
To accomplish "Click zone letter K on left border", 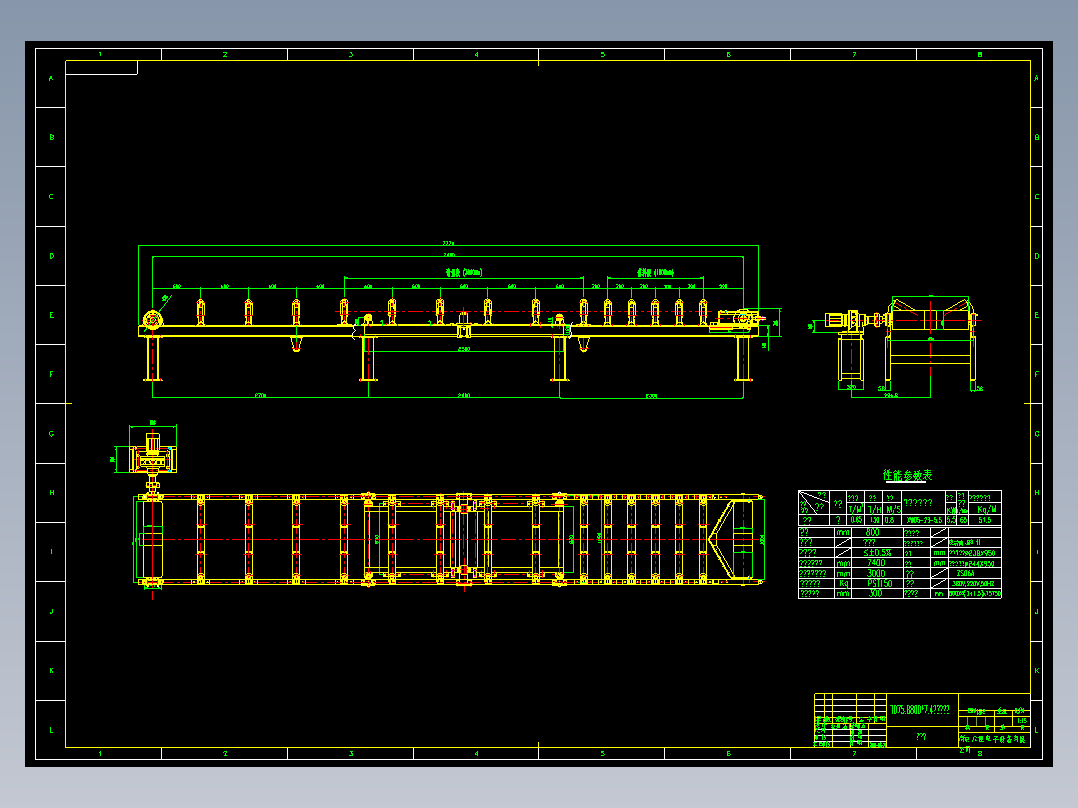I will (52, 670).
